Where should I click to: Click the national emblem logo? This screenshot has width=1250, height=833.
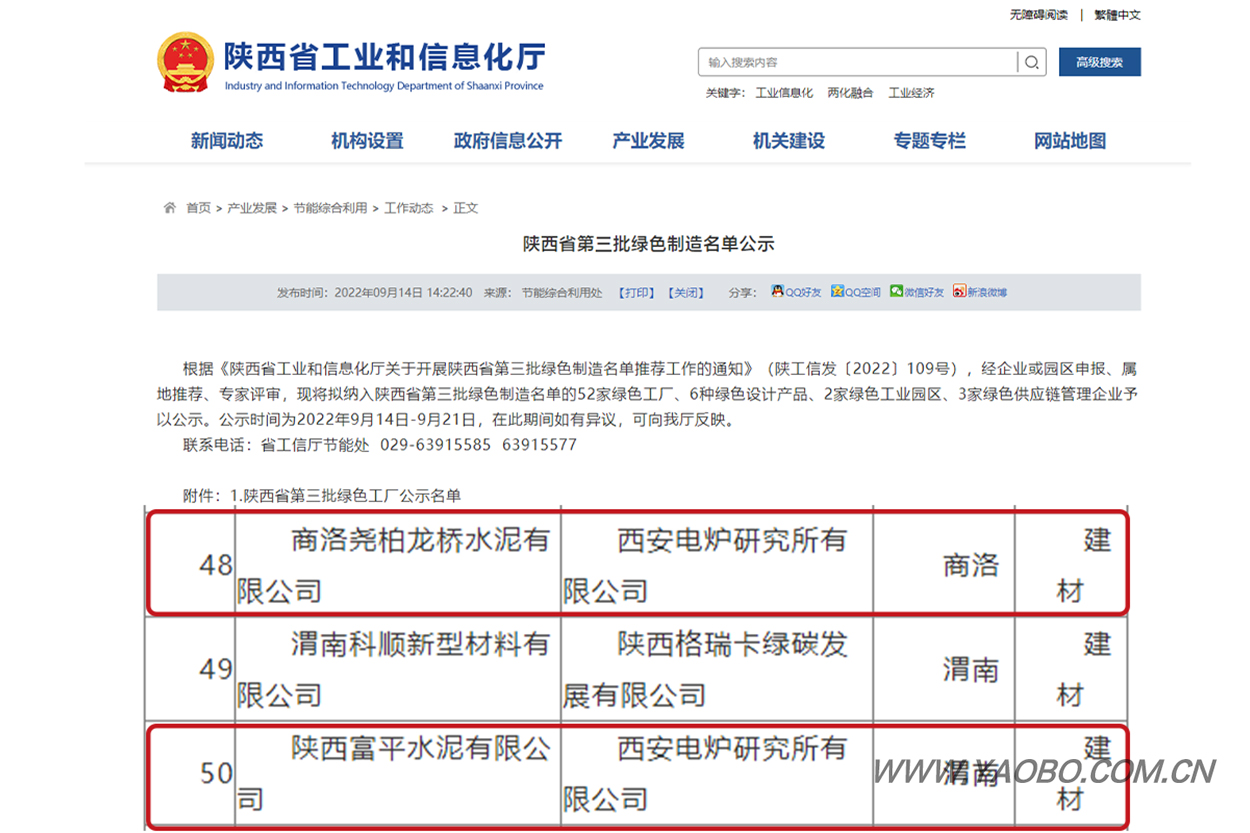pyautogui.click(x=185, y=62)
